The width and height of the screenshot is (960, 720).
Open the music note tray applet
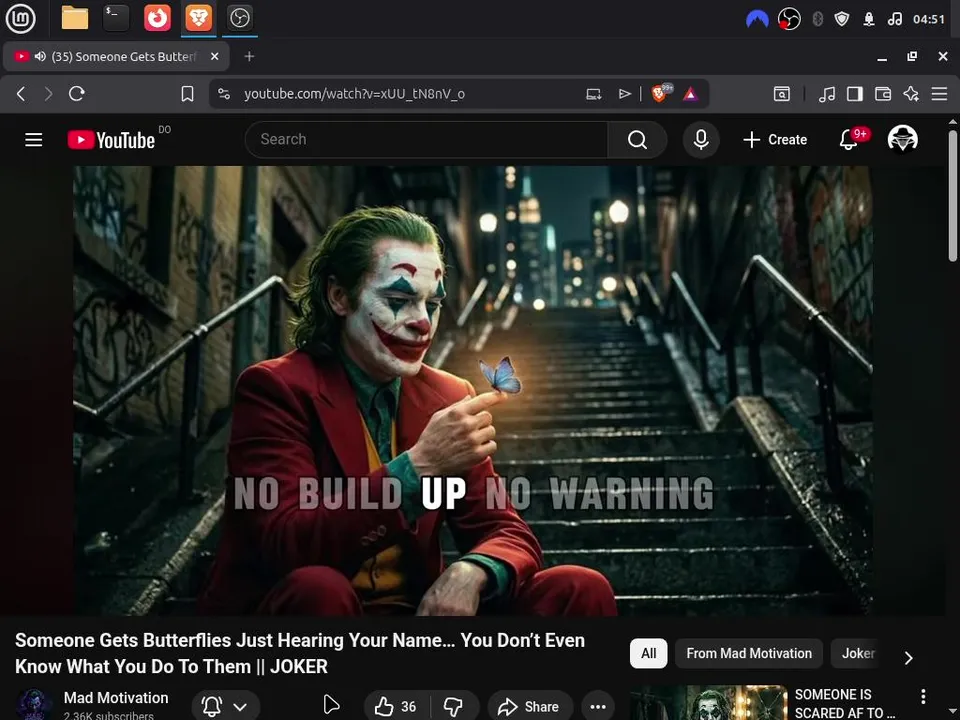(894, 19)
